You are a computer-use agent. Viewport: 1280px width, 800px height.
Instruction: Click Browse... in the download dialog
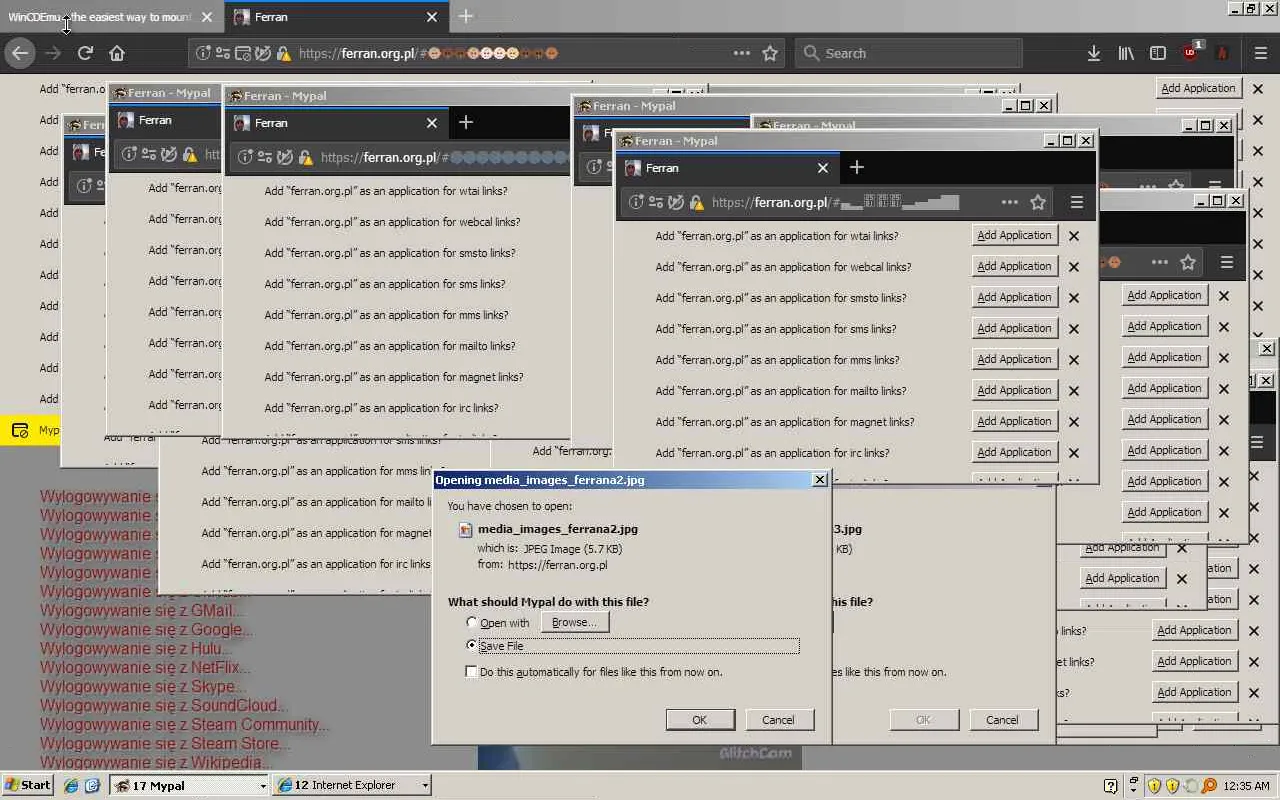coord(574,622)
